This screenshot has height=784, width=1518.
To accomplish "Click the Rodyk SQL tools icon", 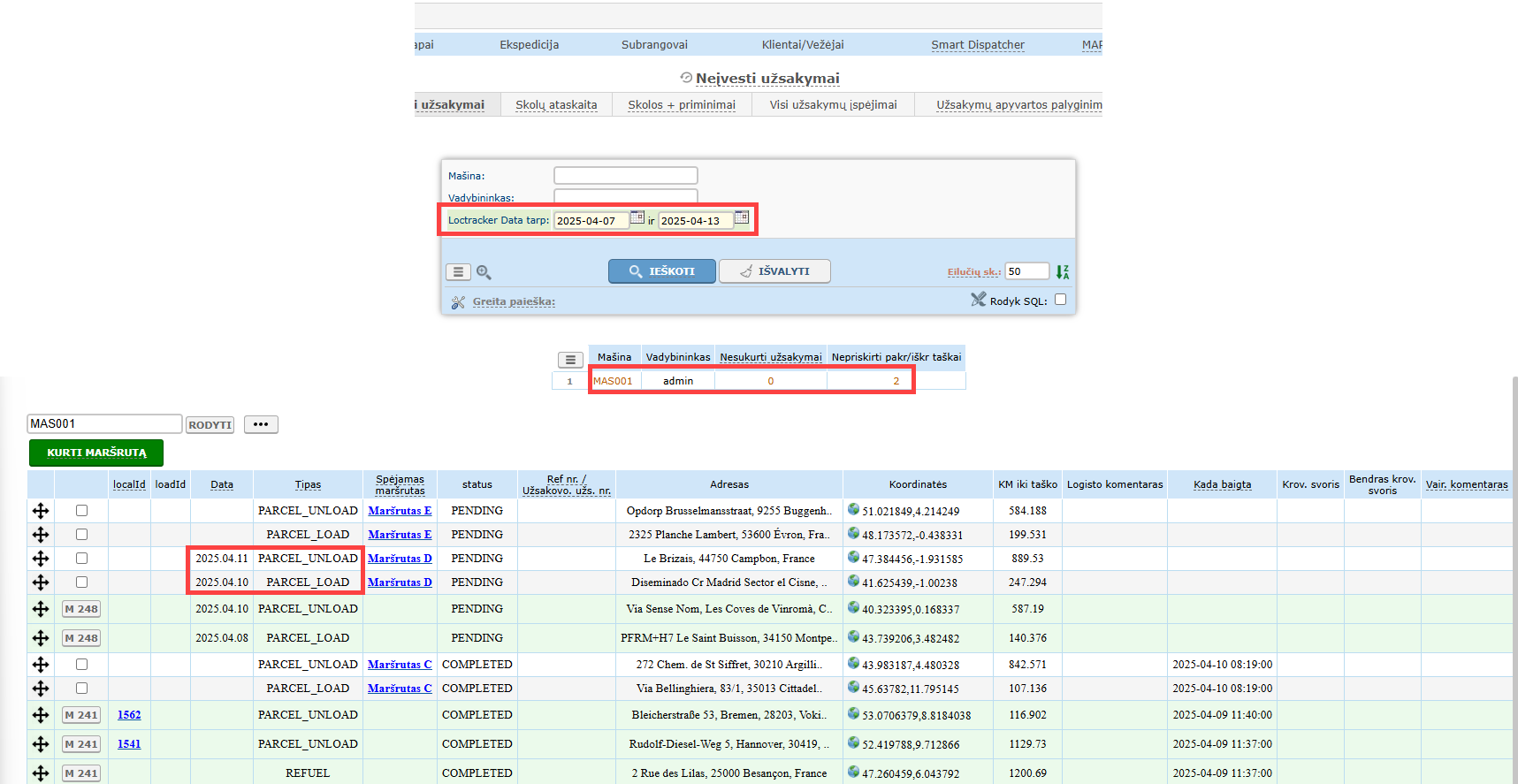I will tap(978, 300).
